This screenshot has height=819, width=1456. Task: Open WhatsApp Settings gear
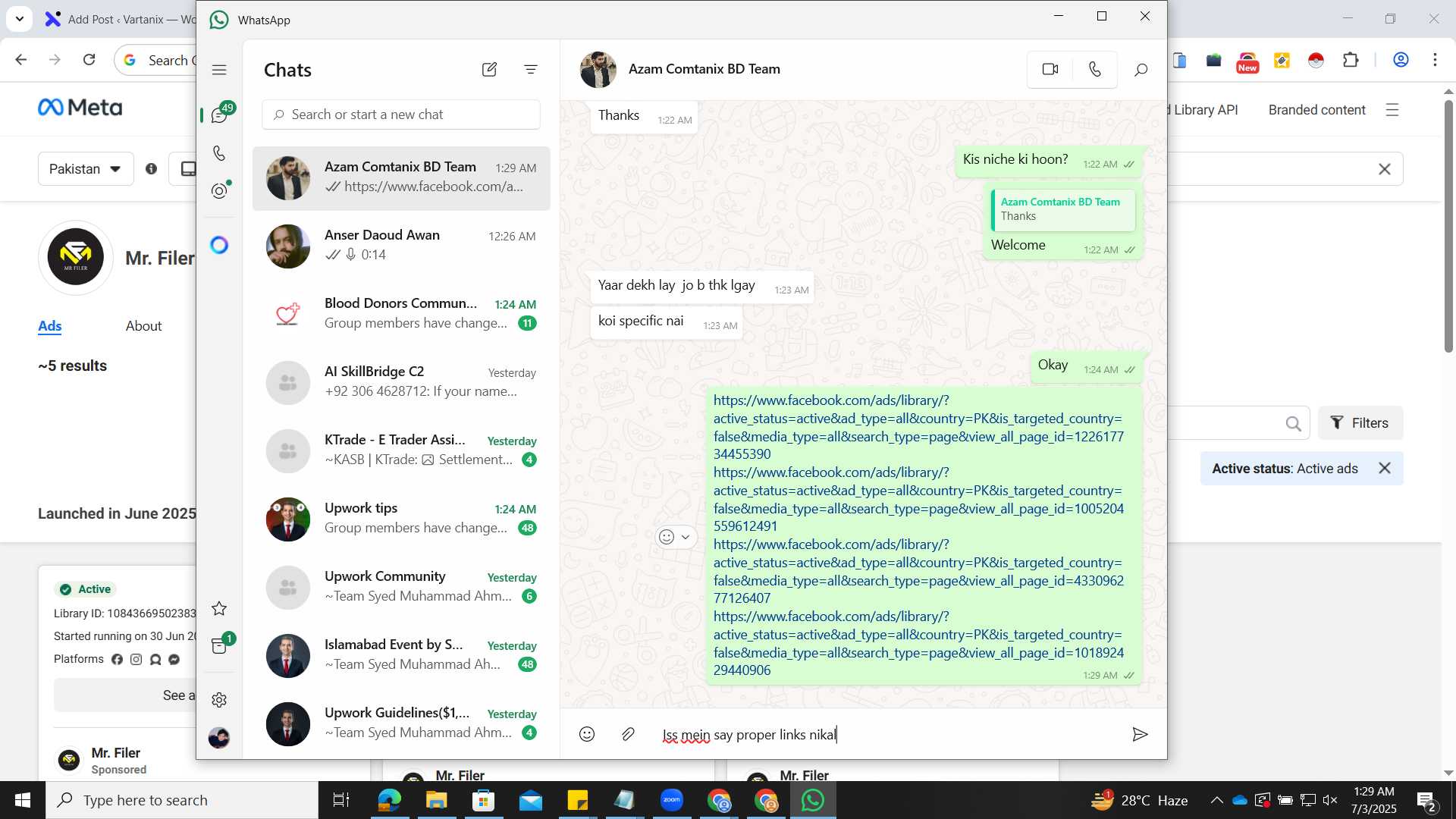(x=219, y=699)
